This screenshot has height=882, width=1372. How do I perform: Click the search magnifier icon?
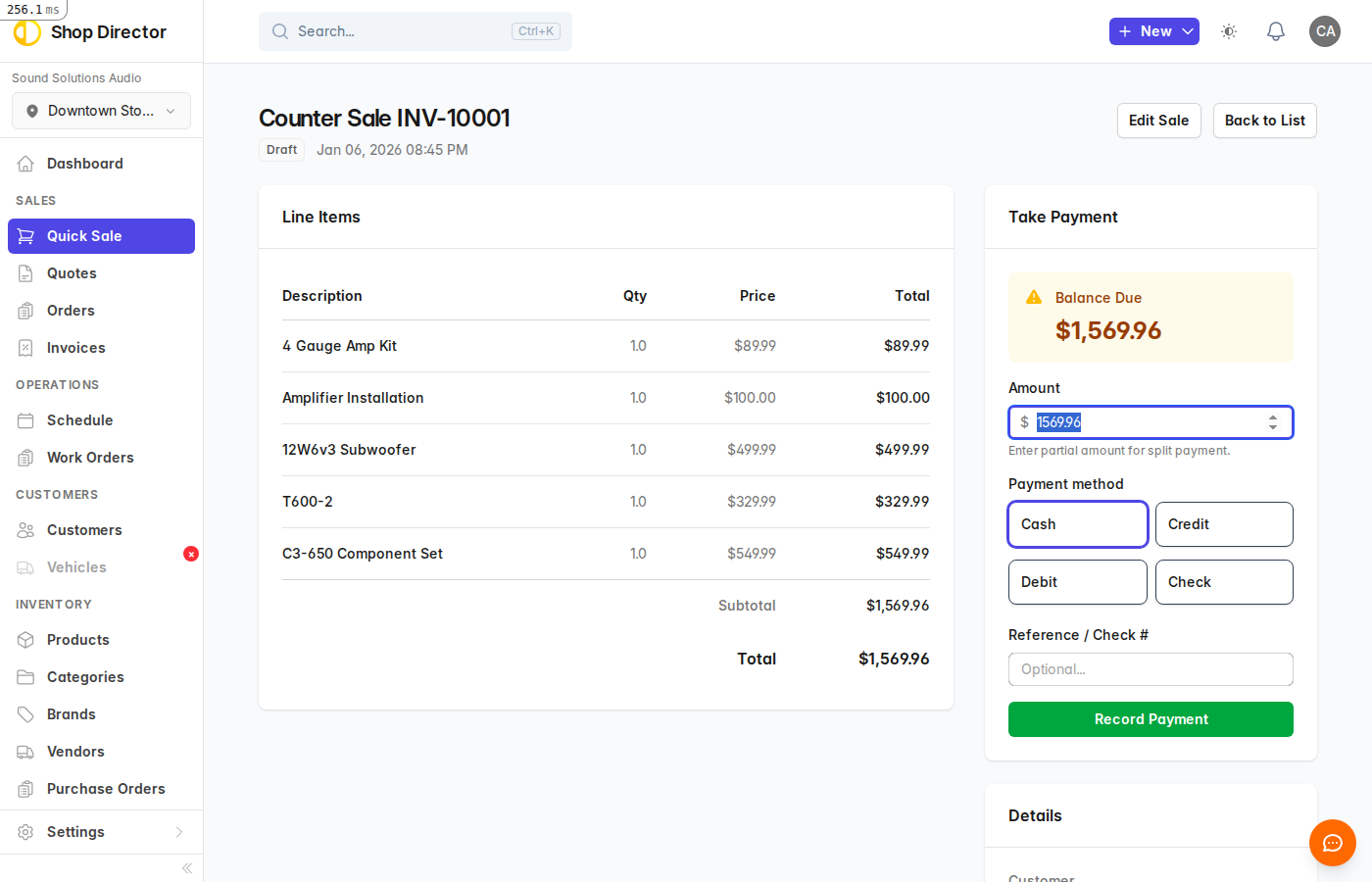pos(280,31)
